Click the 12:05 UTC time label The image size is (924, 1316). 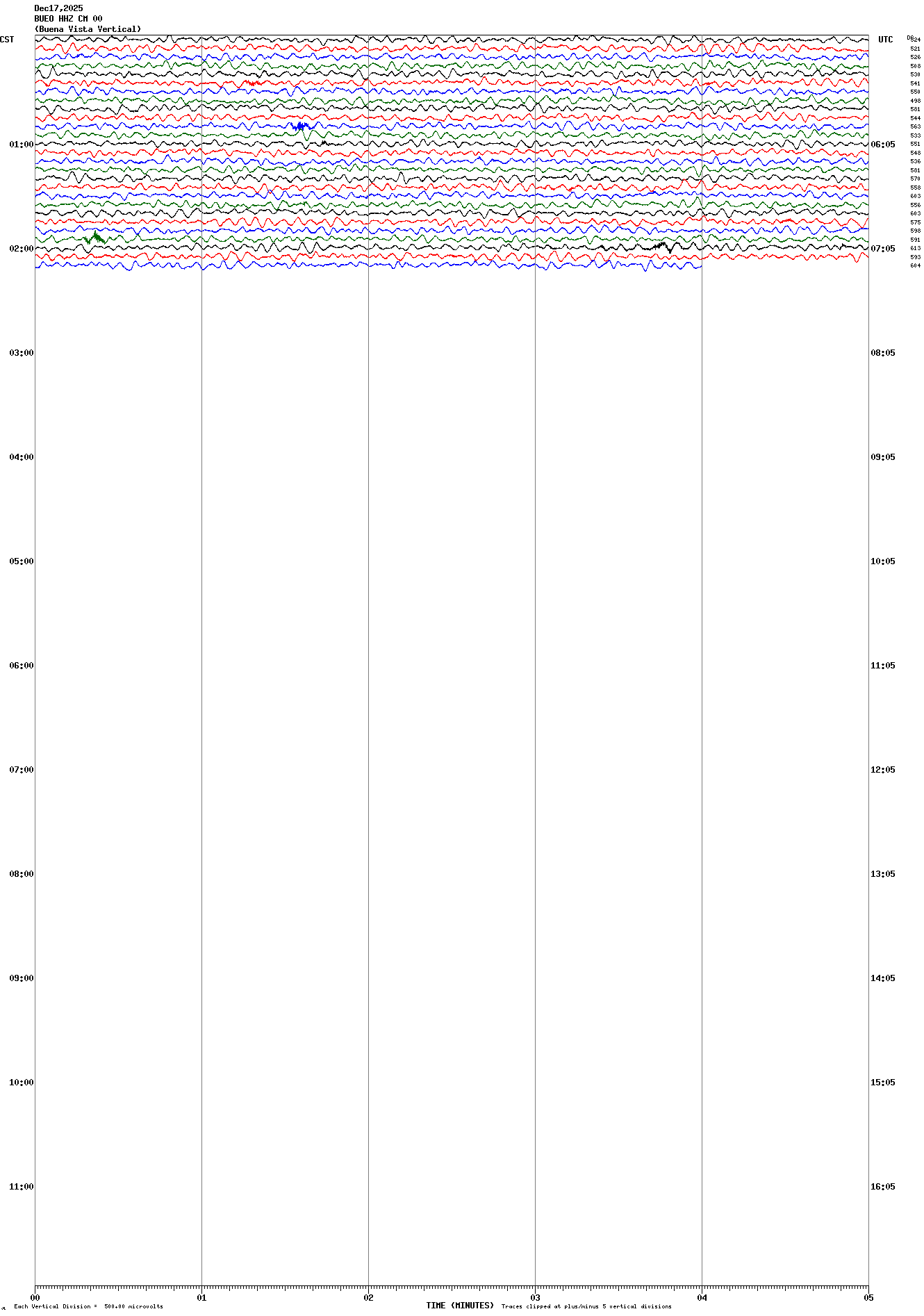pyautogui.click(x=882, y=770)
